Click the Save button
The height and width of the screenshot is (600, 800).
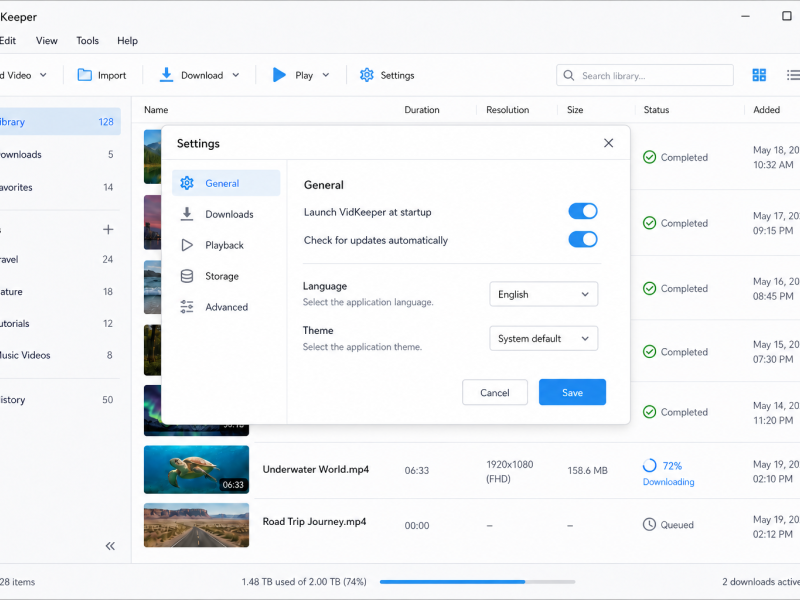click(572, 392)
